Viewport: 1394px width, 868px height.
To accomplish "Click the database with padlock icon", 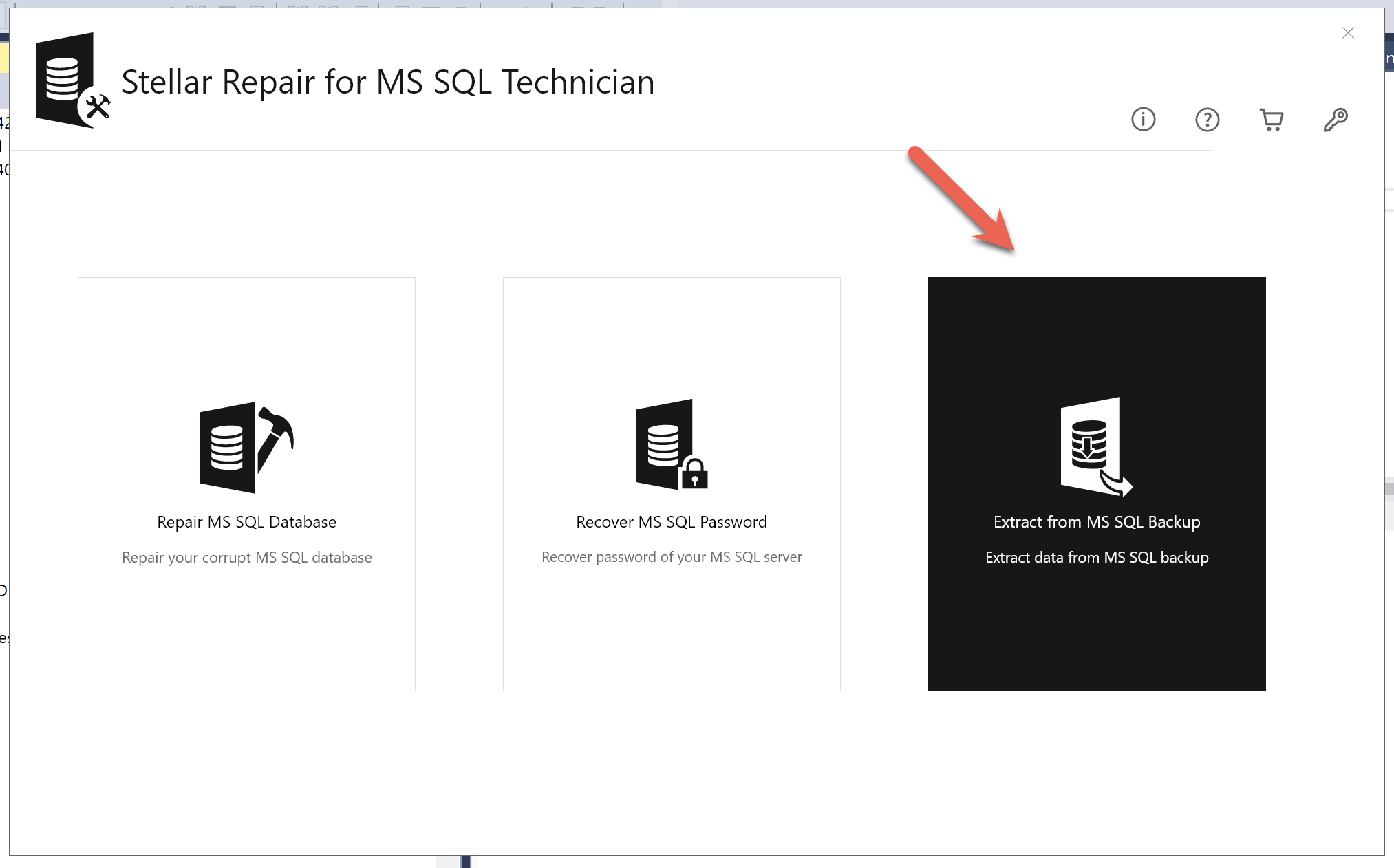I will [672, 444].
